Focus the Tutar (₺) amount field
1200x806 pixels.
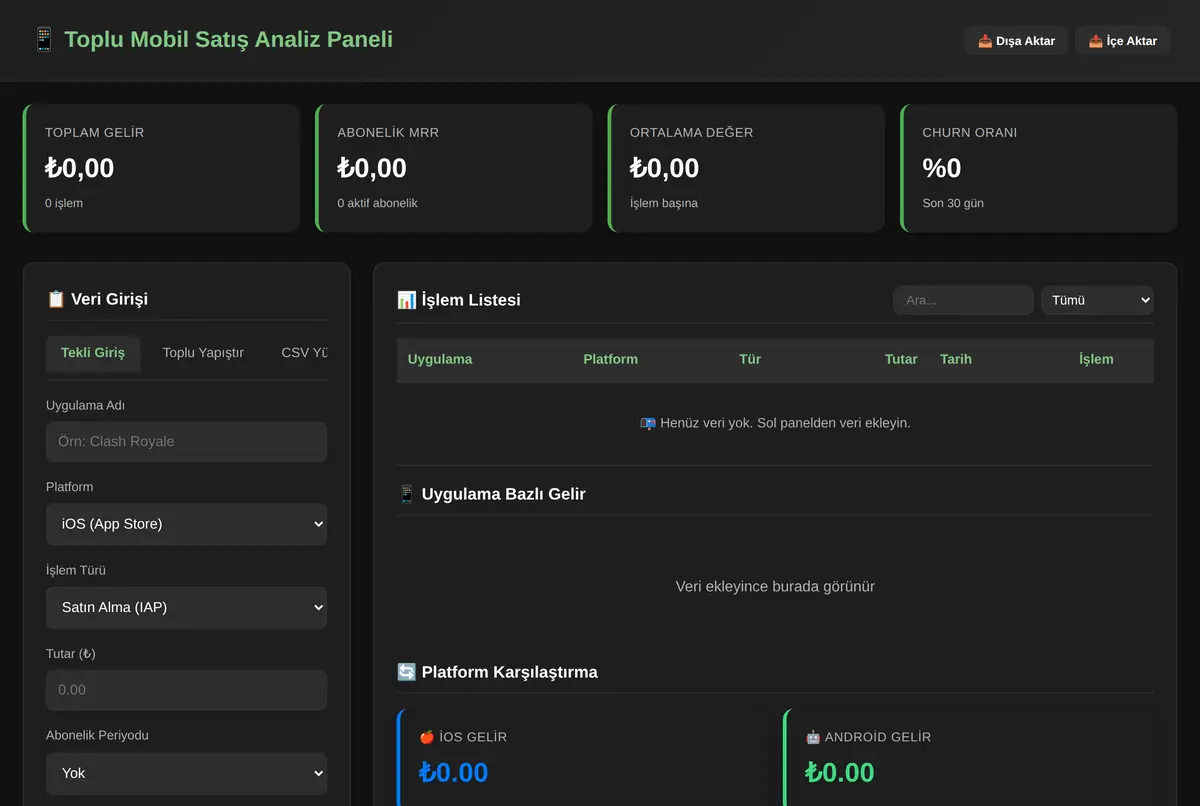click(x=186, y=690)
